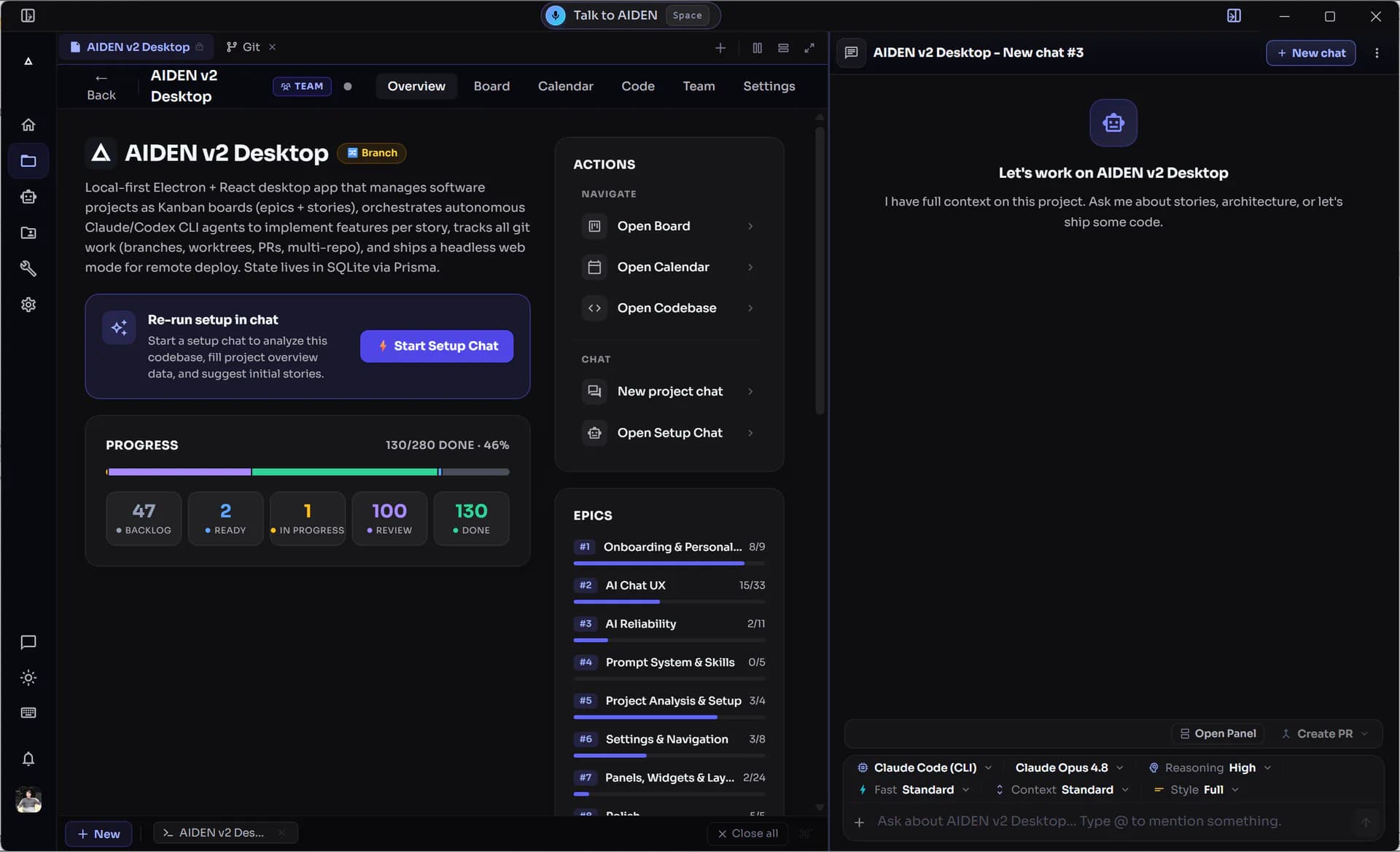Click the 100 Review stat card

click(389, 518)
